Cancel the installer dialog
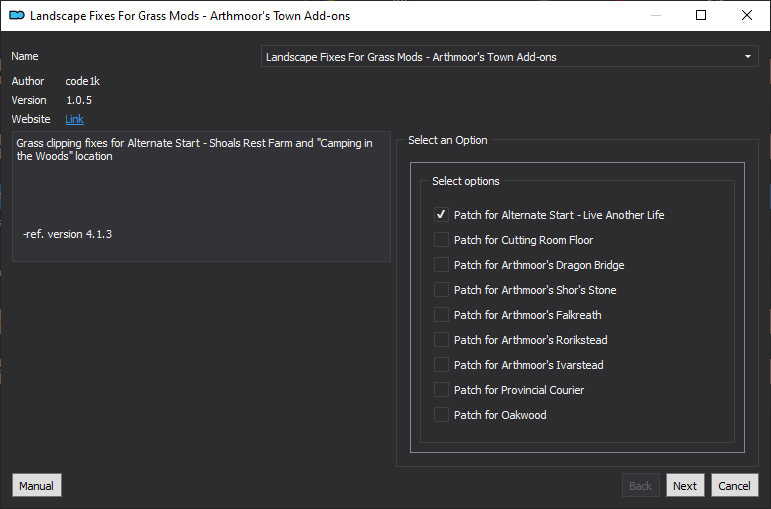Image resolution: width=771 pixels, height=509 pixels. tap(735, 486)
